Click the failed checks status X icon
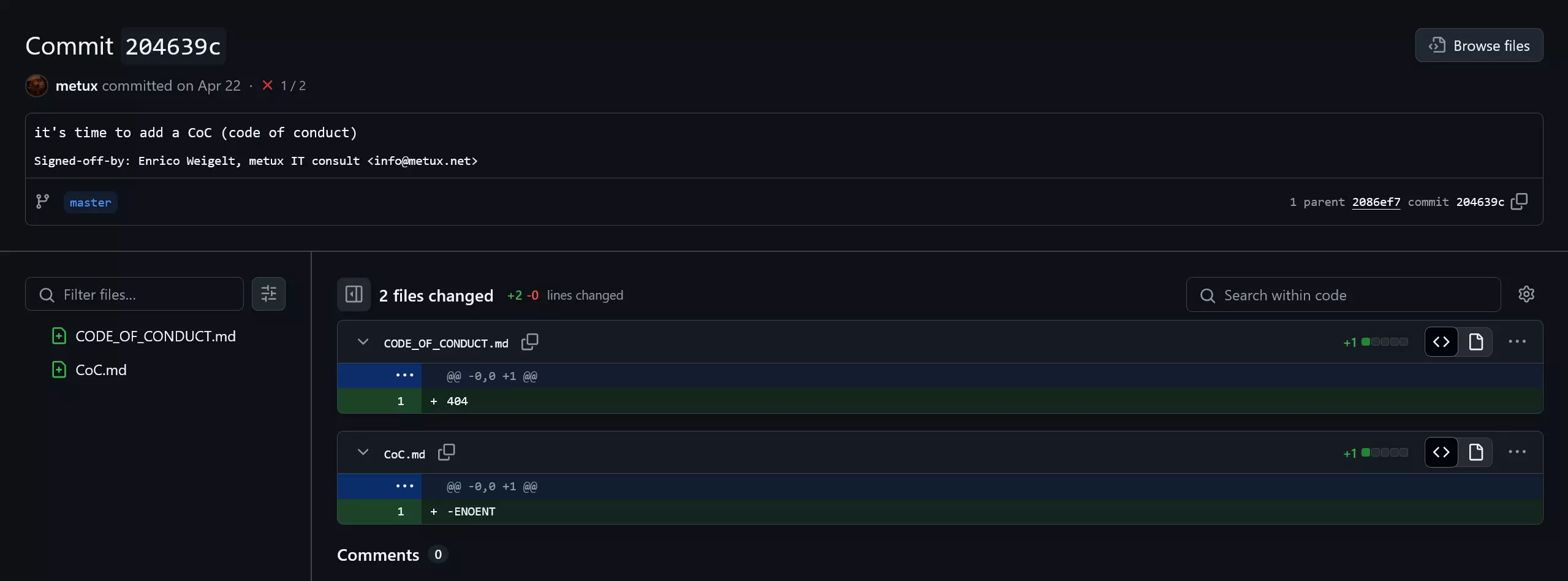 [267, 85]
